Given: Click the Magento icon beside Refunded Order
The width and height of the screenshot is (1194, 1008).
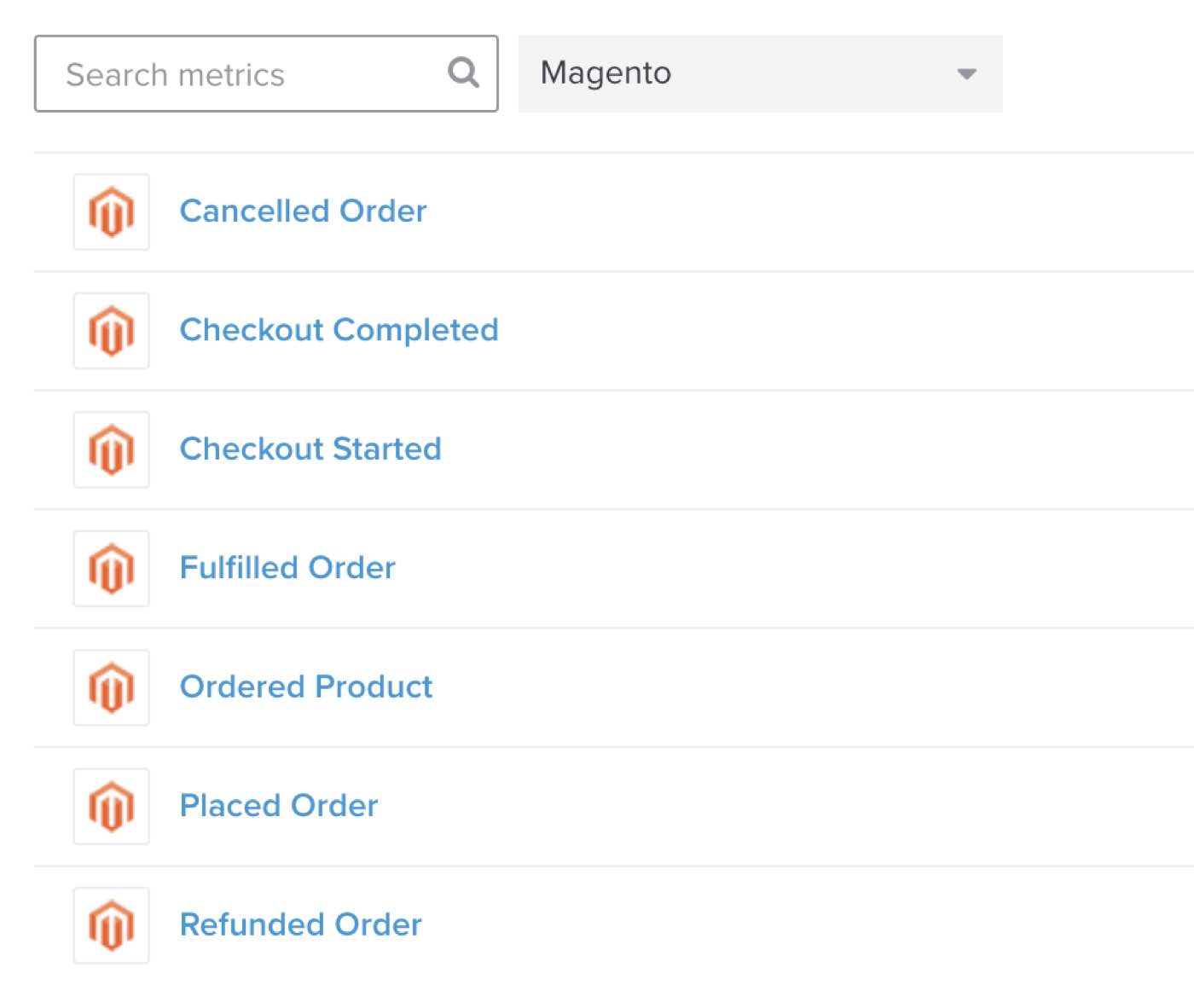Looking at the screenshot, I should point(111,925).
